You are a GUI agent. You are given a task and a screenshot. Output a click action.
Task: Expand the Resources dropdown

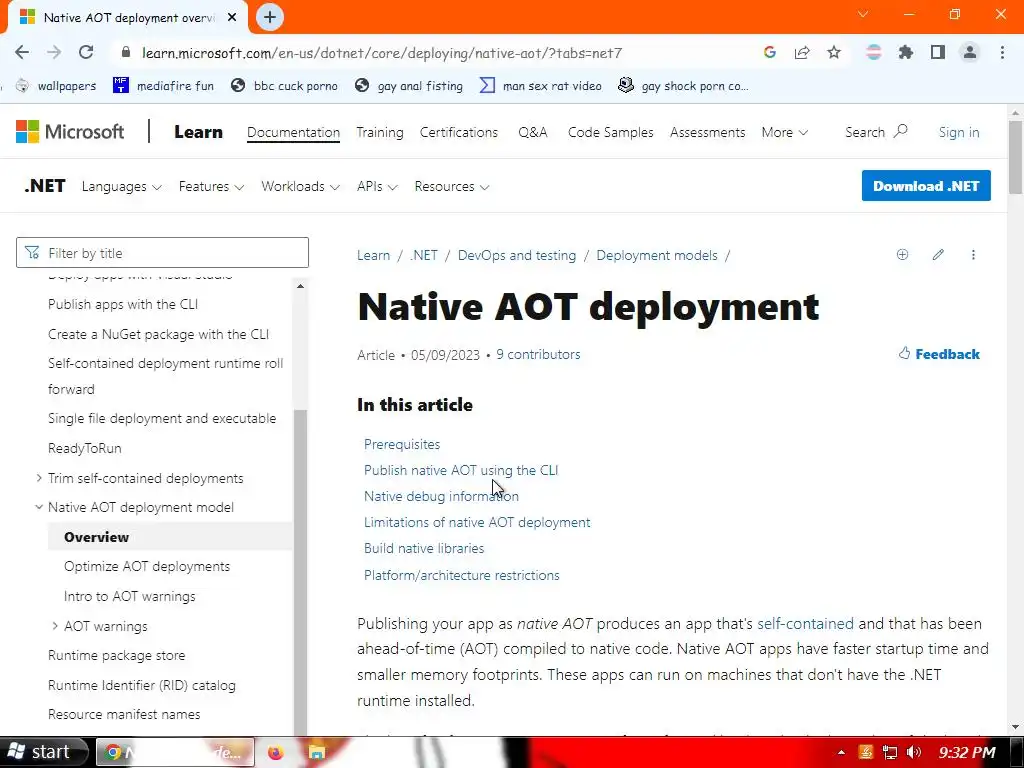(451, 187)
